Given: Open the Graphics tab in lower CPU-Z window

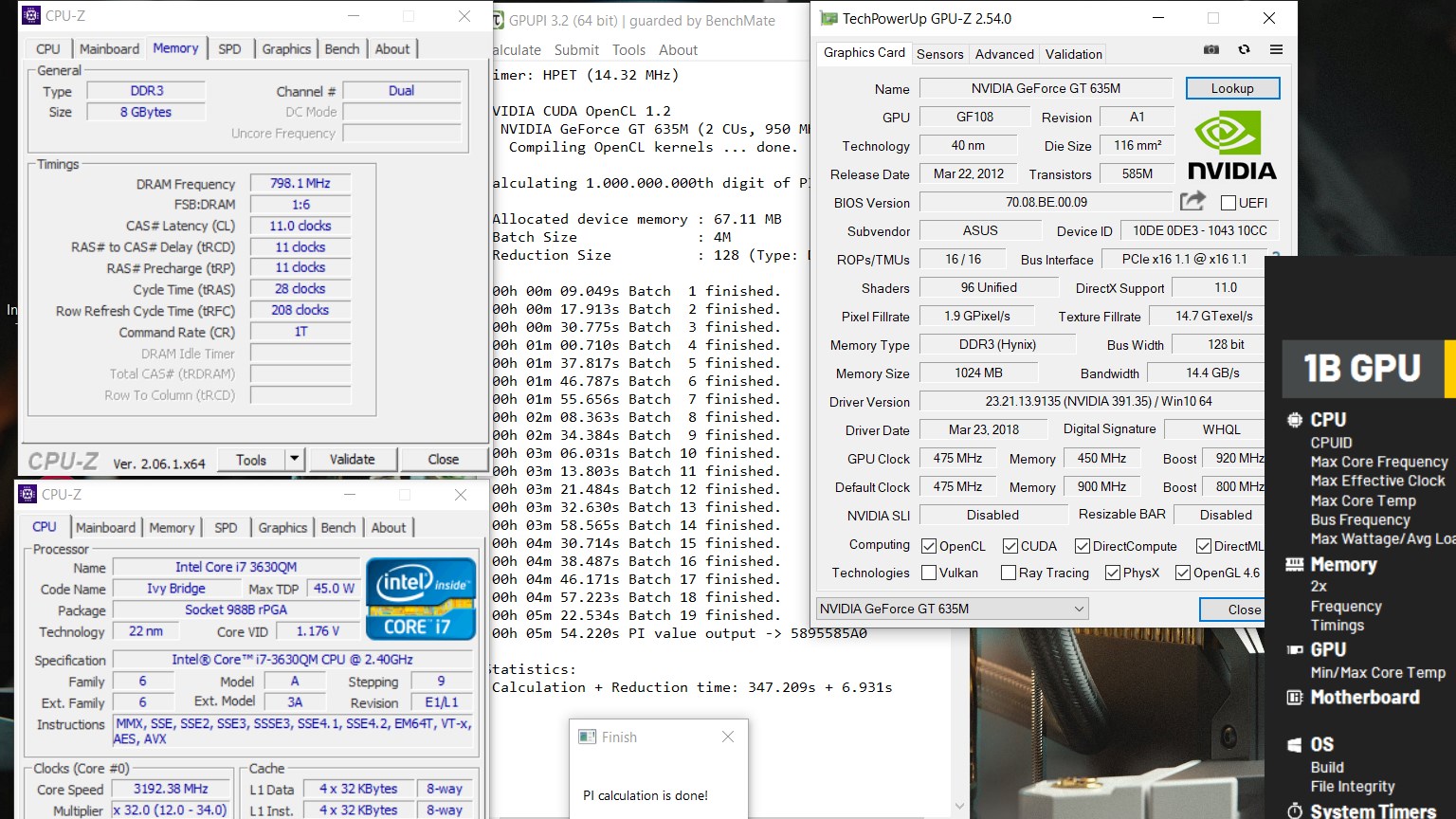Looking at the screenshot, I should coord(282,528).
